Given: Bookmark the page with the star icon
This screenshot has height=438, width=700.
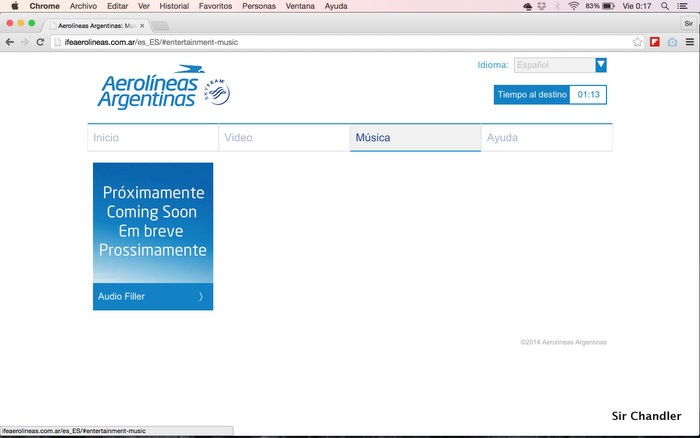Looking at the screenshot, I should click(x=637, y=42).
